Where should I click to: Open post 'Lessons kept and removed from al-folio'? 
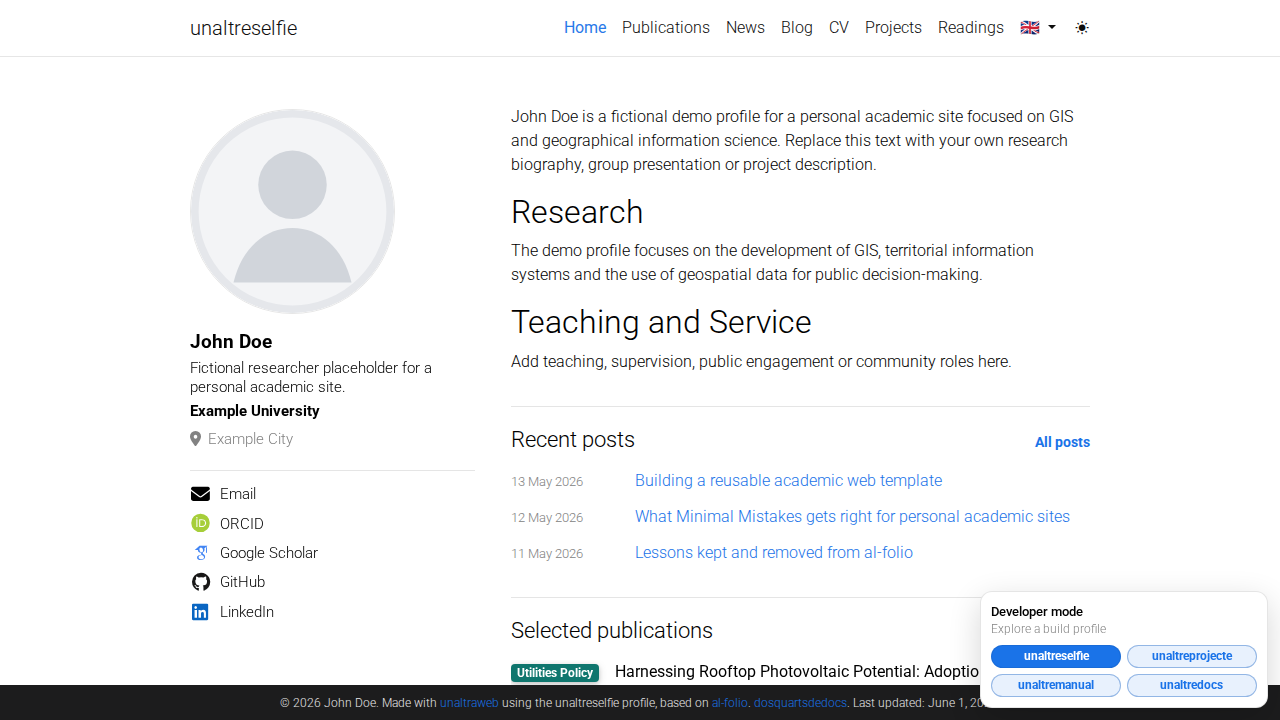774,553
